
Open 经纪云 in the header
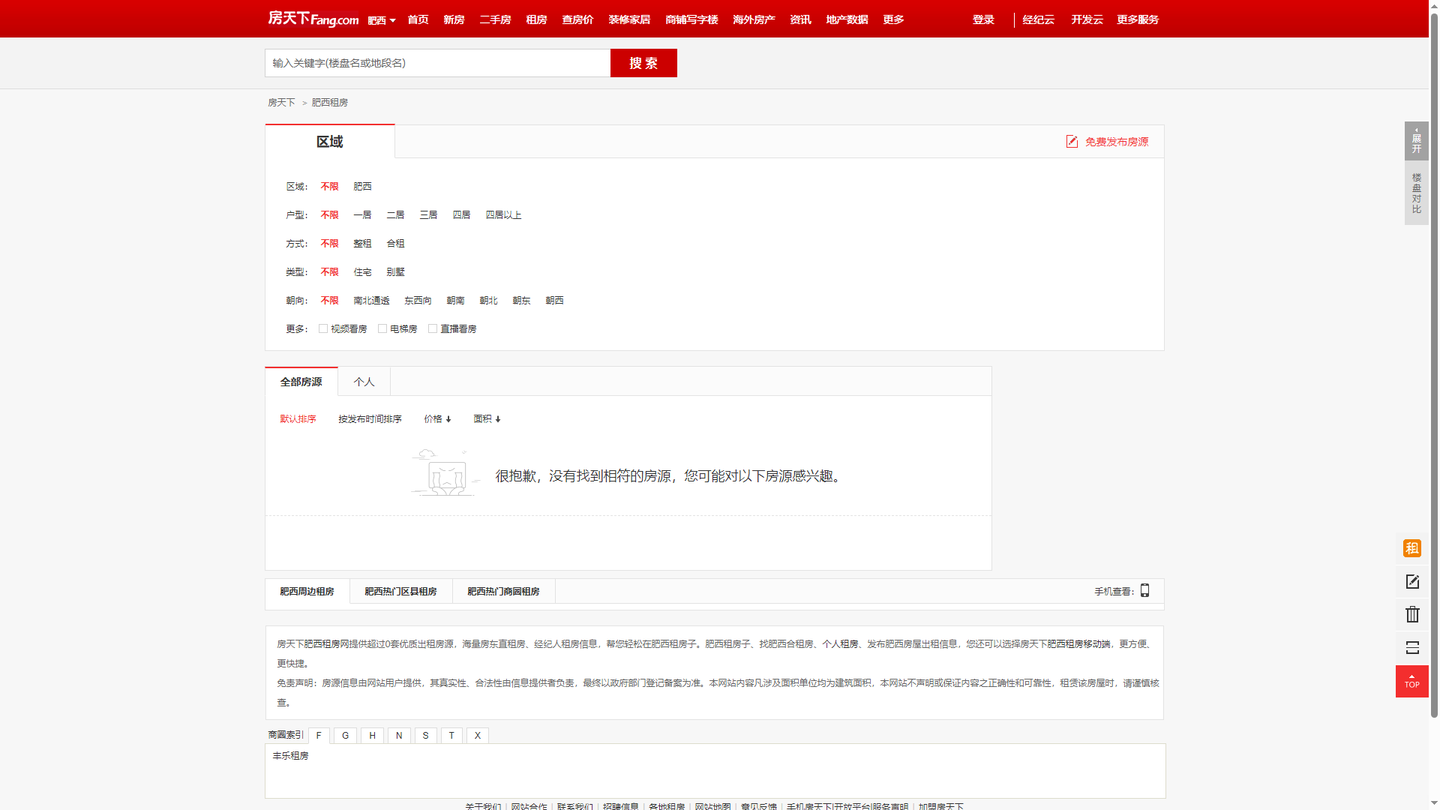point(1038,20)
